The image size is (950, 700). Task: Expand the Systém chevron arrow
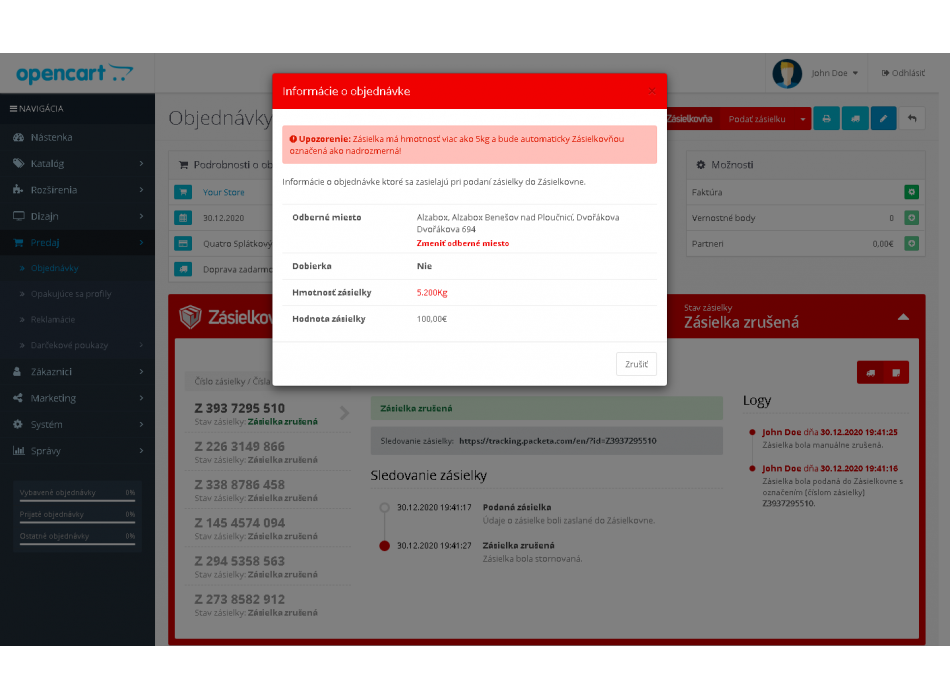141,424
